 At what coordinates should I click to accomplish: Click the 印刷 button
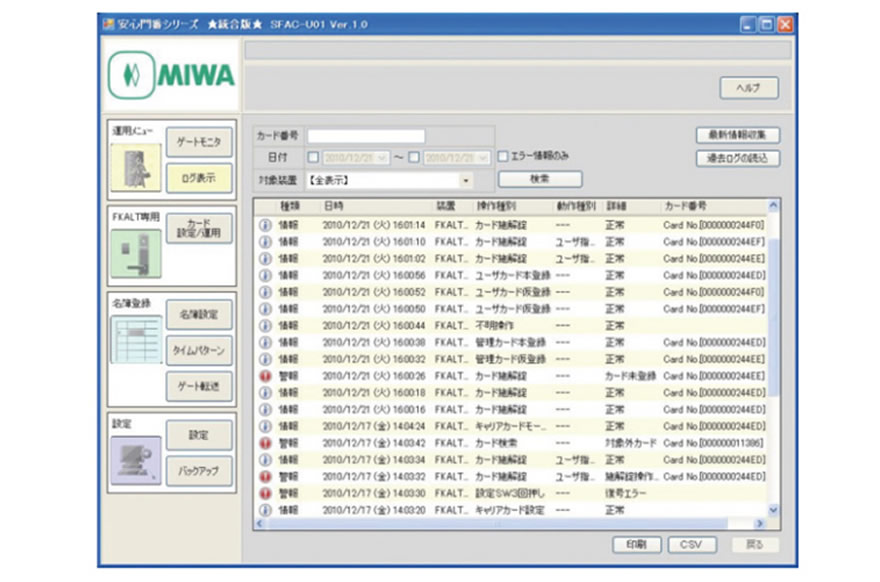pos(636,544)
